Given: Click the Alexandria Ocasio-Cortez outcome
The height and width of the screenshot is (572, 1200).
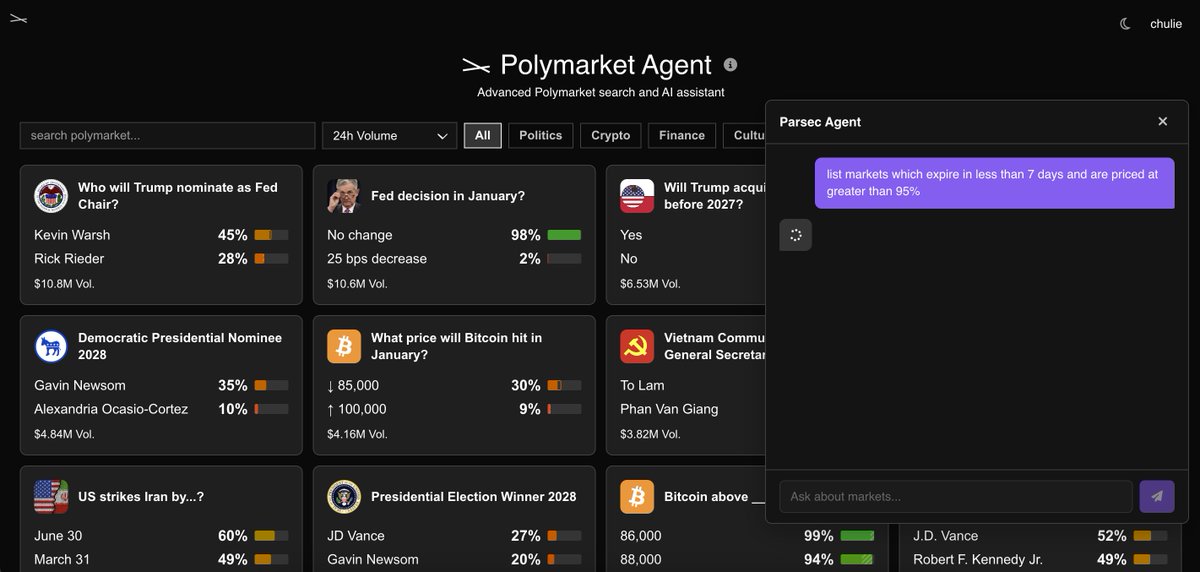Looking at the screenshot, I should click(161, 409).
